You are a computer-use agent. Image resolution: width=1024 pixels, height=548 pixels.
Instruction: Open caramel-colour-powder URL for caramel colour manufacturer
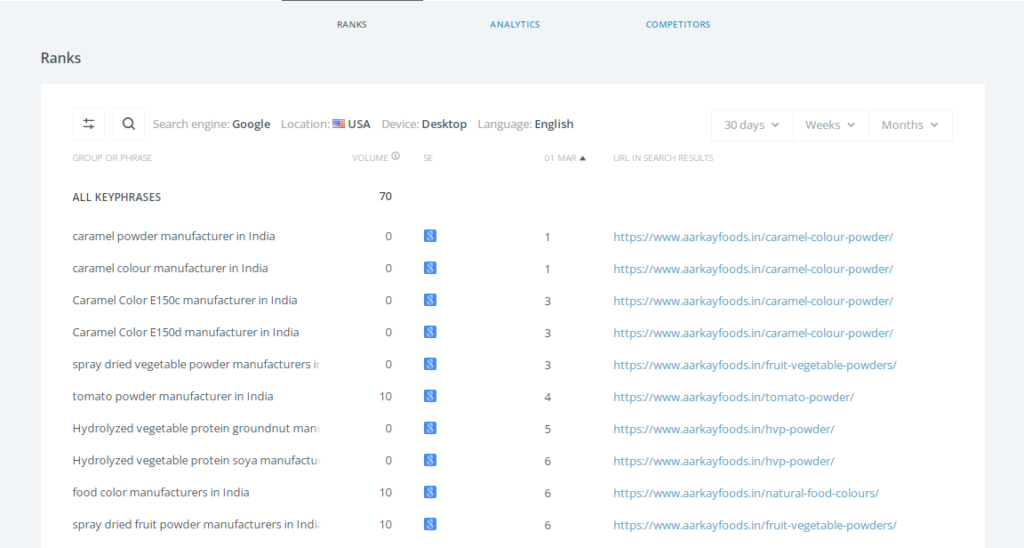click(x=753, y=269)
